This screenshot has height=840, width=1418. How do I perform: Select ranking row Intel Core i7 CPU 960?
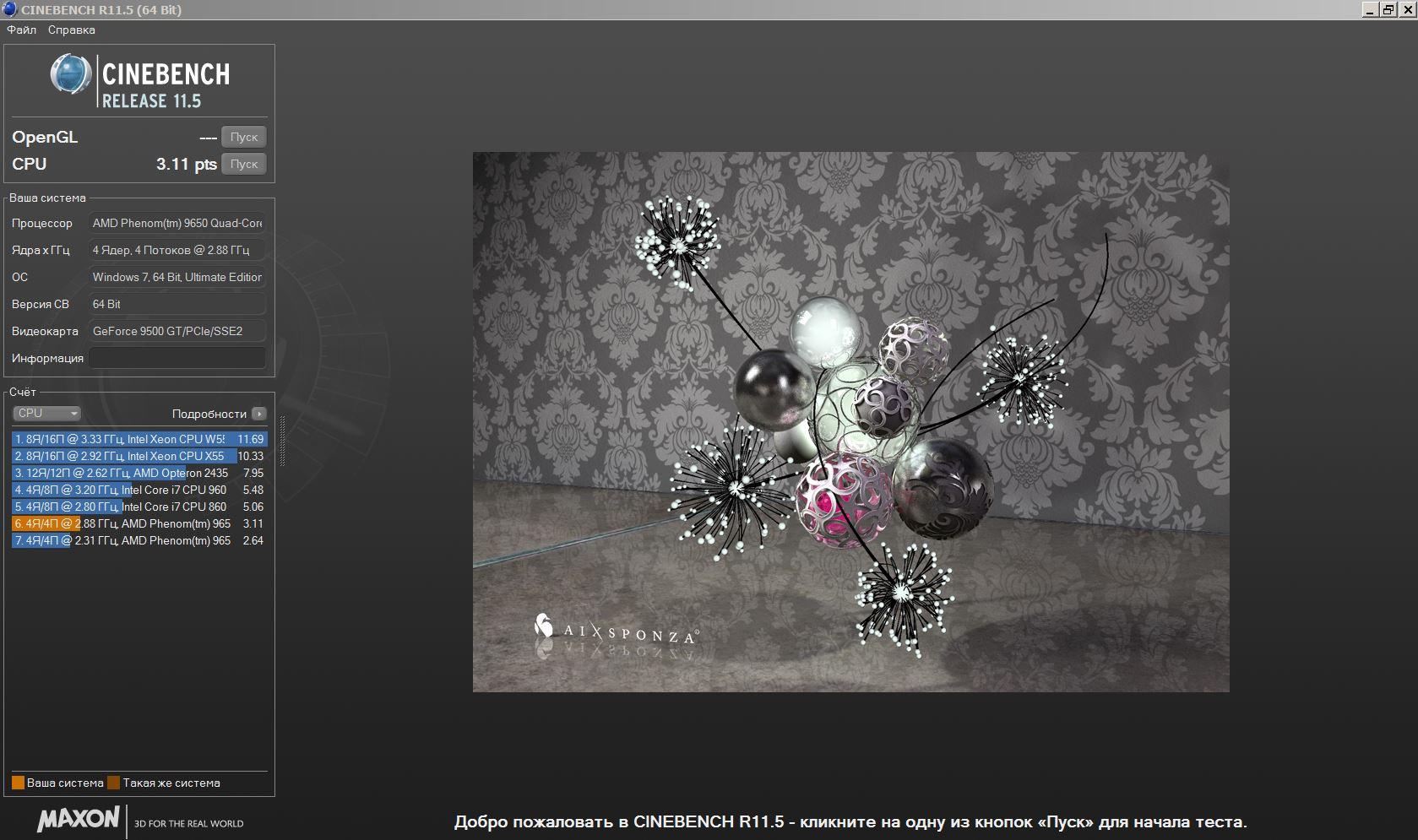coord(139,490)
